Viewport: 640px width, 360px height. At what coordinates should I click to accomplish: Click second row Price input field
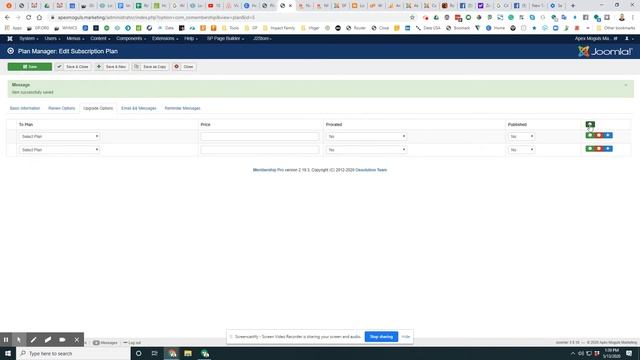260,150
